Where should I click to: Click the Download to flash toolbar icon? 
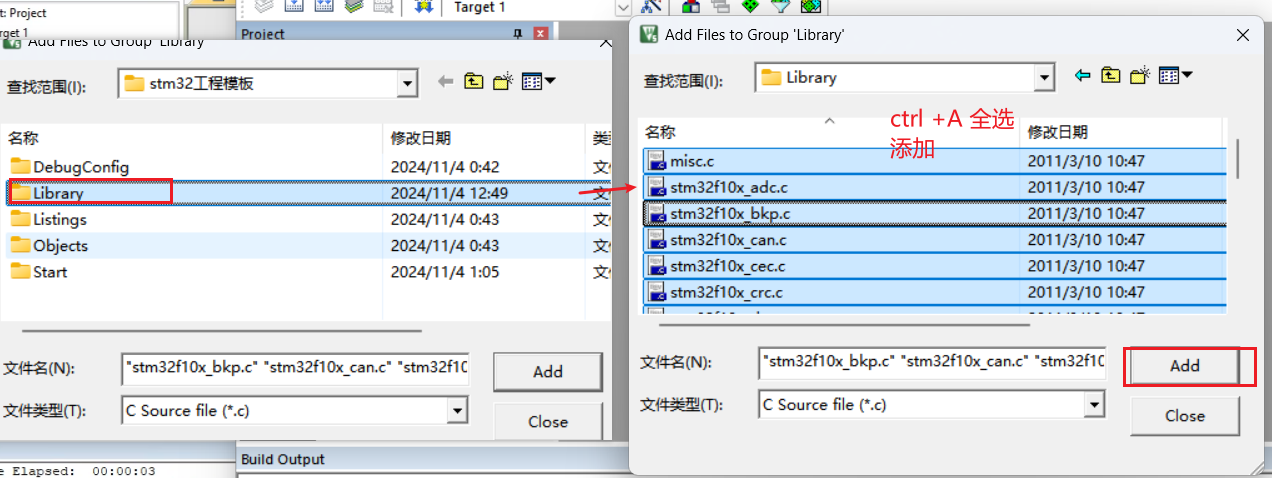click(423, 6)
